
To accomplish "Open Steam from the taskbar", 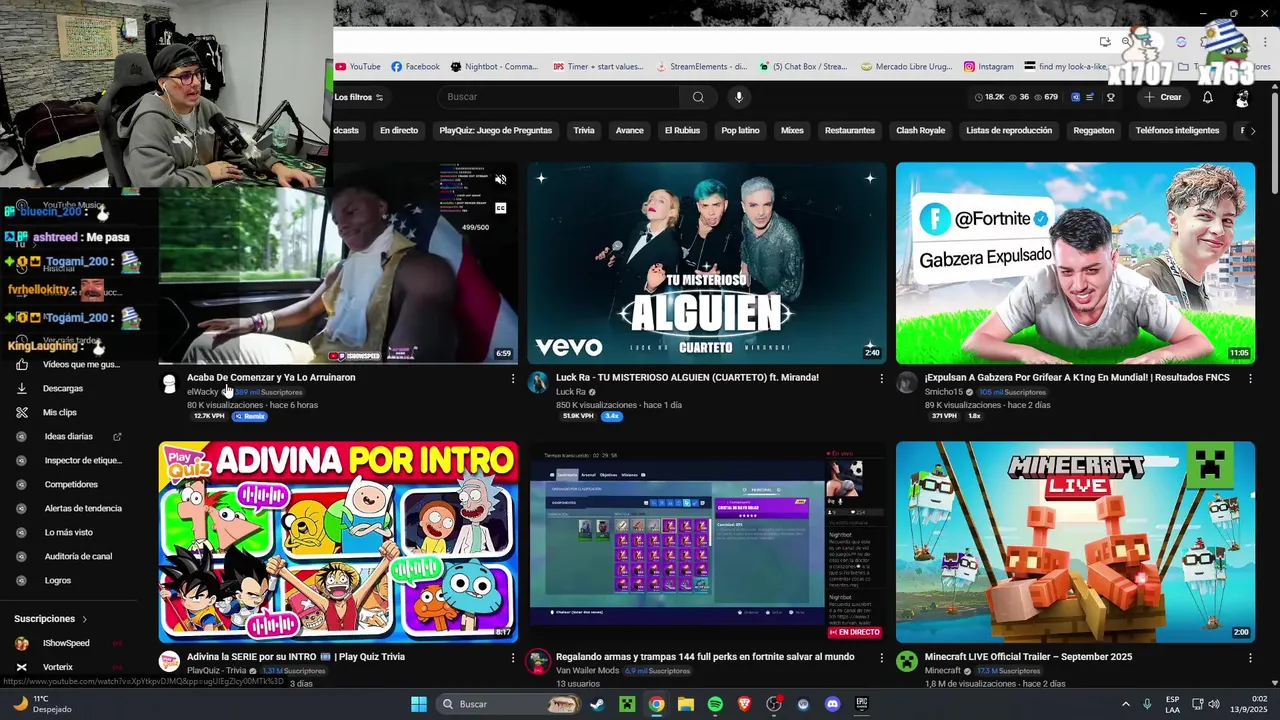I will tap(597, 704).
